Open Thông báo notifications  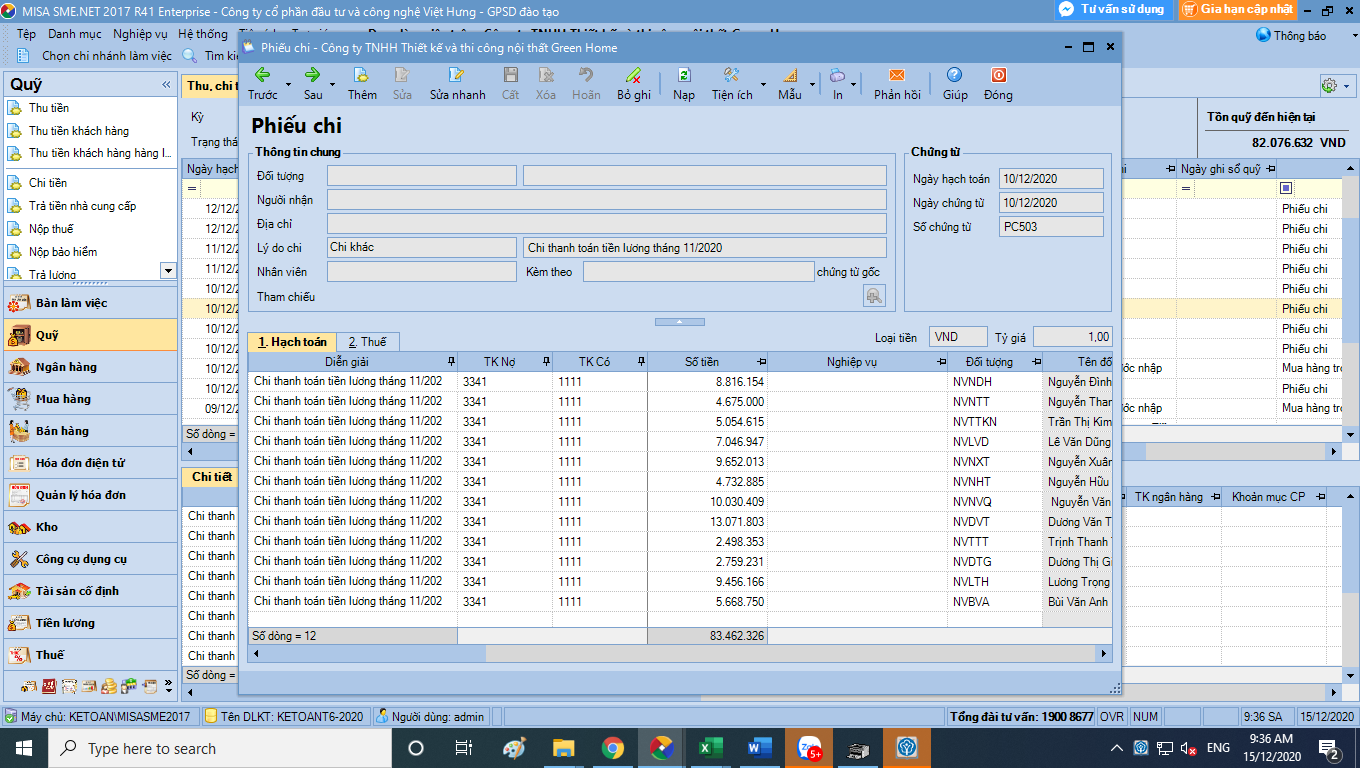[x=1291, y=35]
